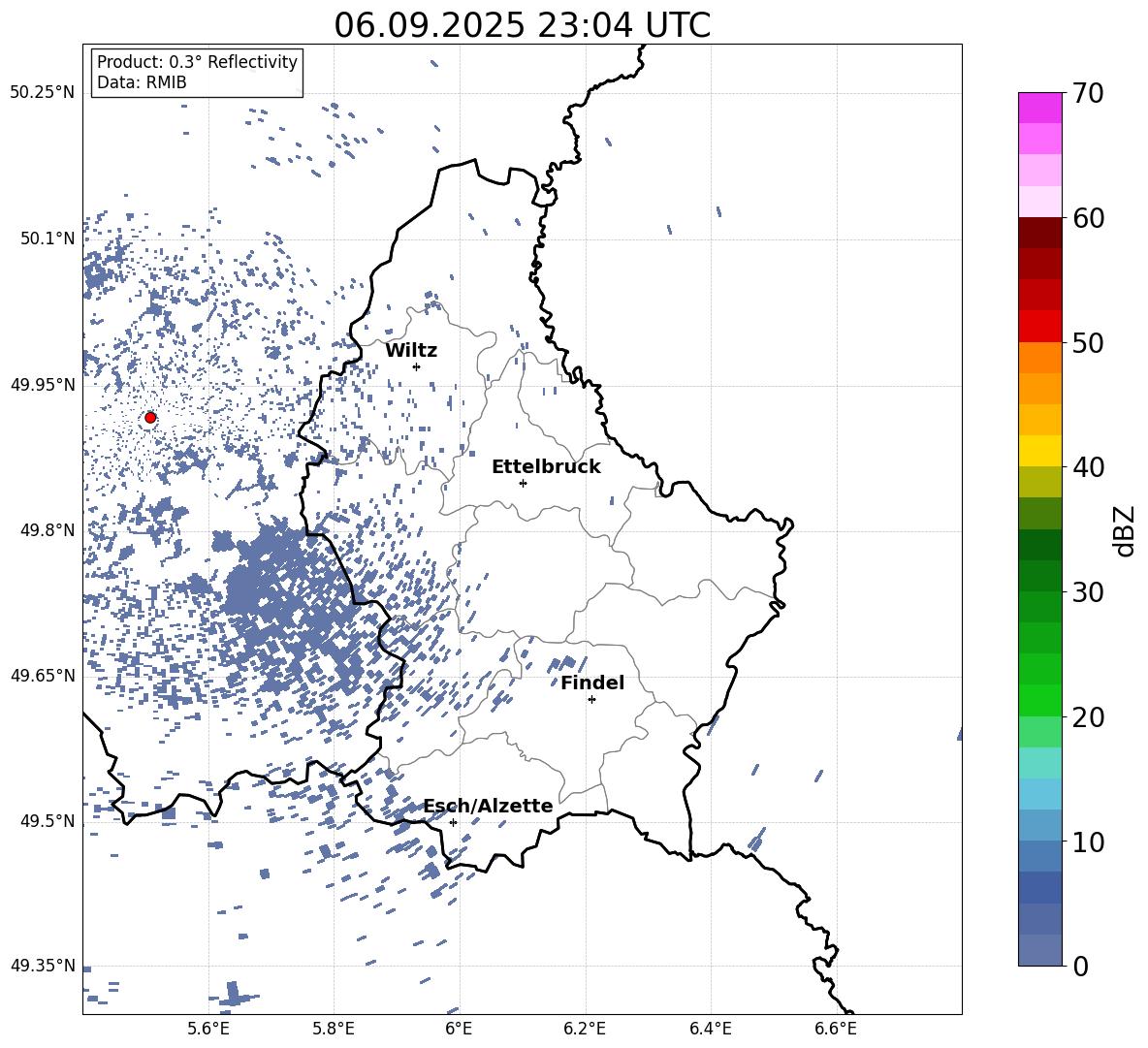
Task: Pick the bright green colorbar swatch above 20
Action: pos(1040,700)
